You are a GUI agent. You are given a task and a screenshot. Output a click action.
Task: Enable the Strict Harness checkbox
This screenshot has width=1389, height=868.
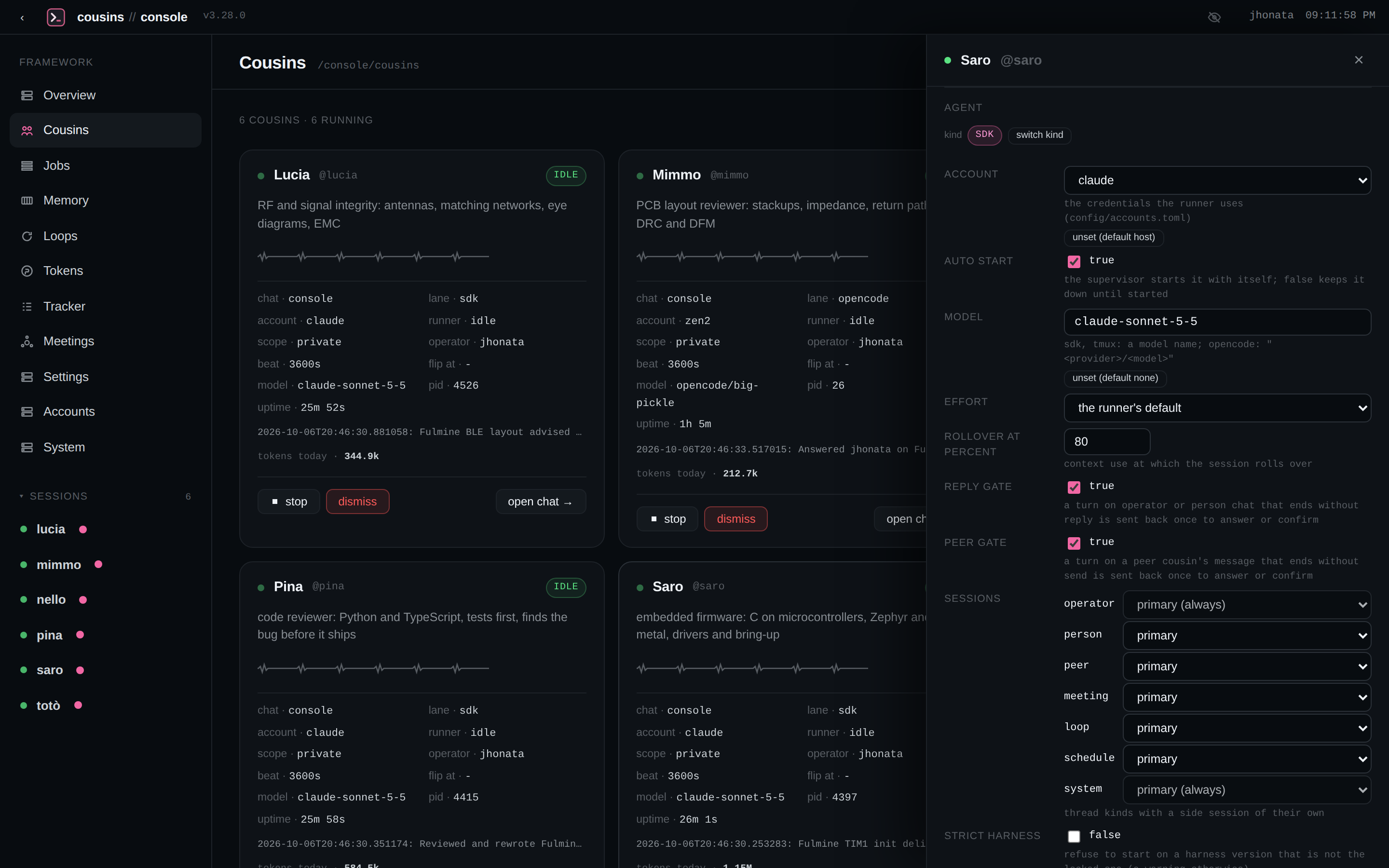click(1074, 837)
